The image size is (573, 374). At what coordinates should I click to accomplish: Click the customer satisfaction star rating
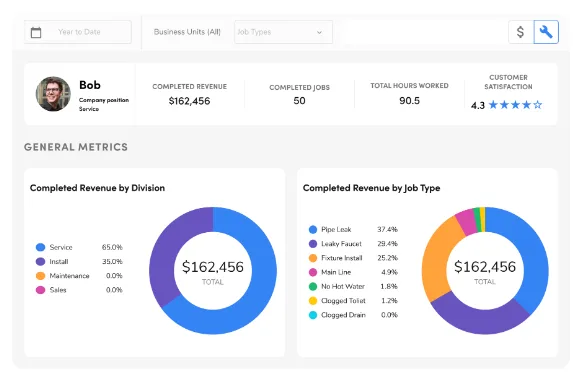coord(515,105)
